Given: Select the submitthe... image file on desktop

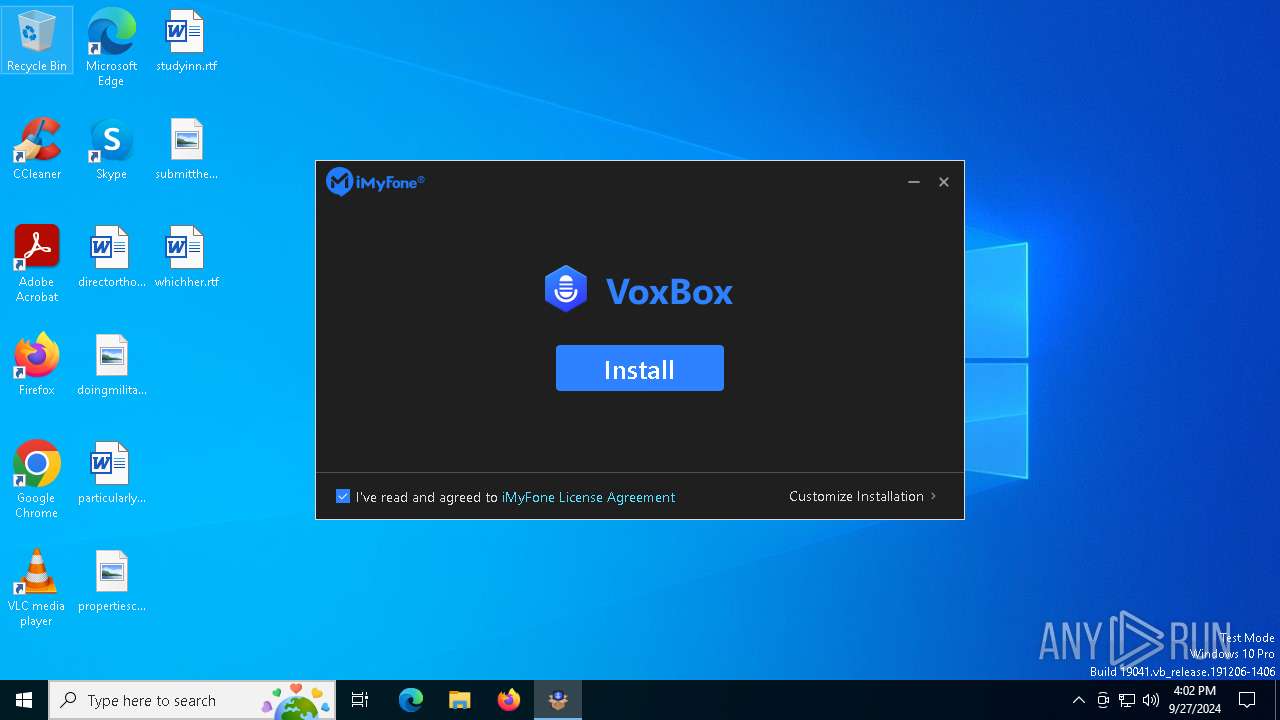Looking at the screenshot, I should pos(186,149).
